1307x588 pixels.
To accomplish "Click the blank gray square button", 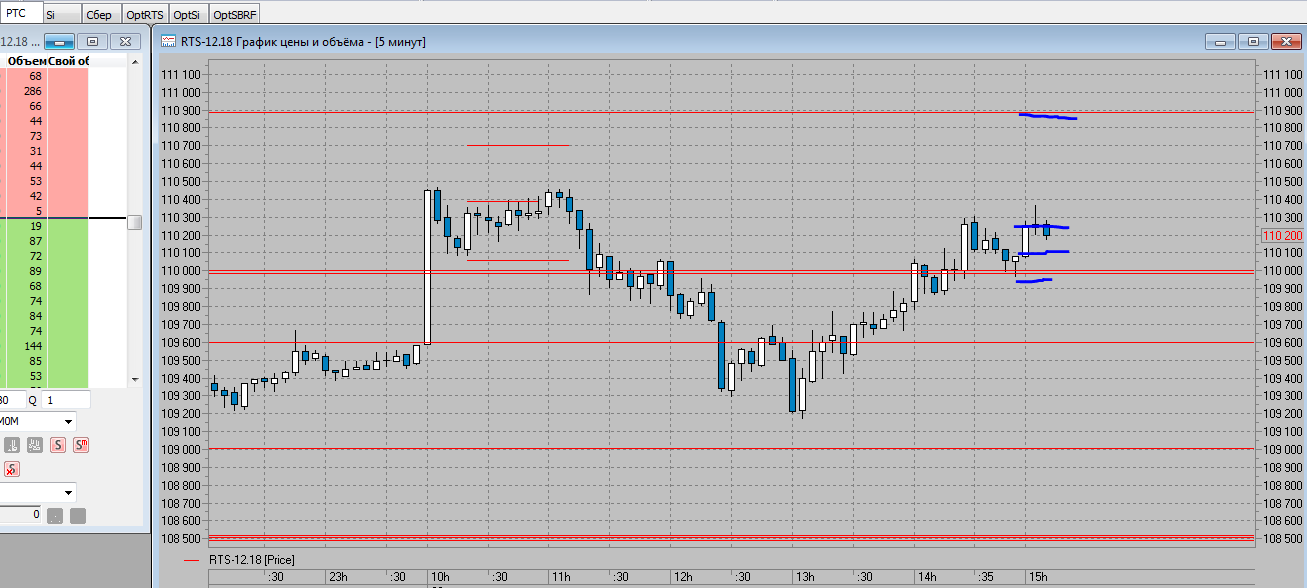I will click(x=78, y=516).
